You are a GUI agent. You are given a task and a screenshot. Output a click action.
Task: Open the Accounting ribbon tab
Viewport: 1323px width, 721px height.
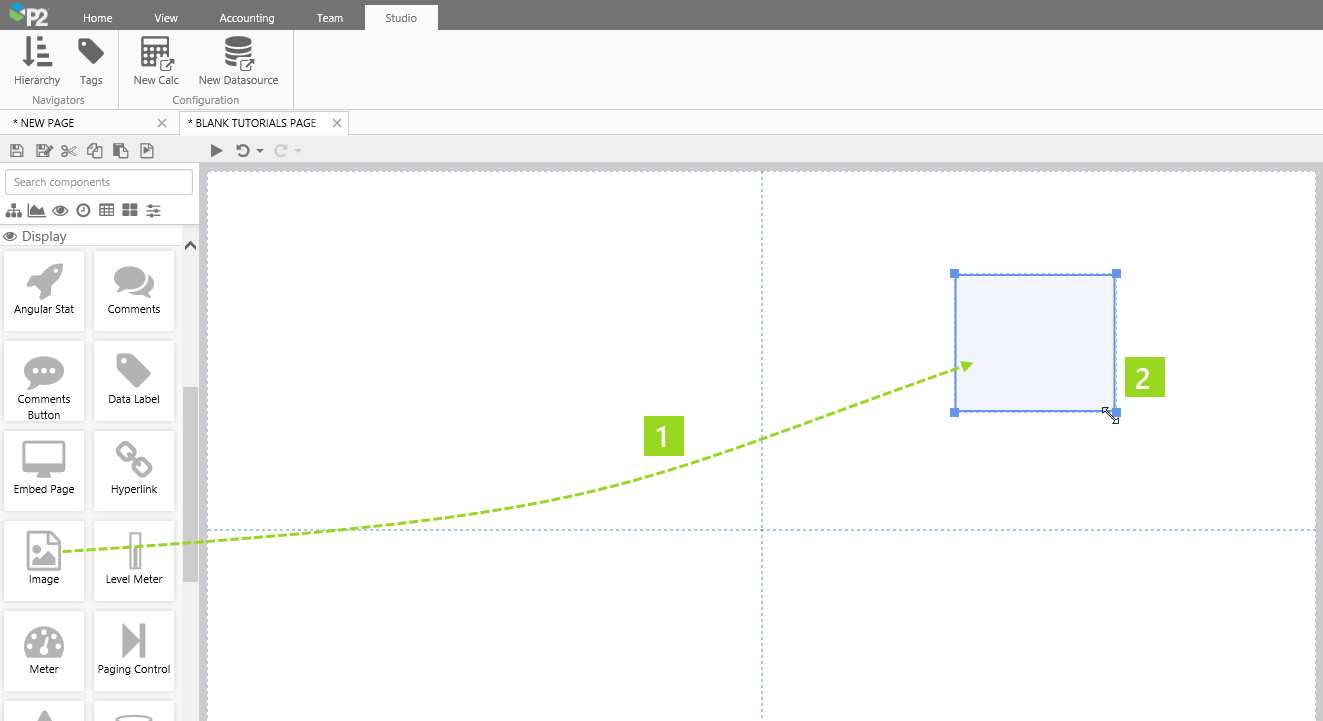click(247, 17)
